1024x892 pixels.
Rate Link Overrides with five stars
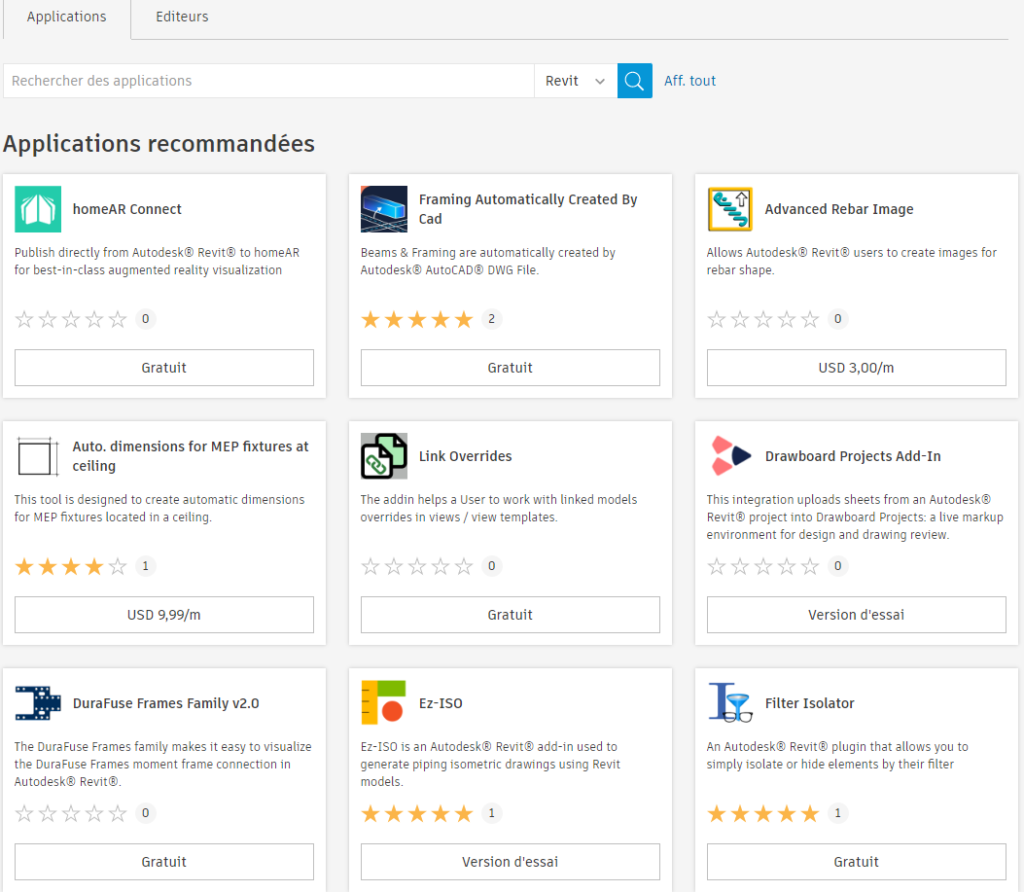(460, 566)
